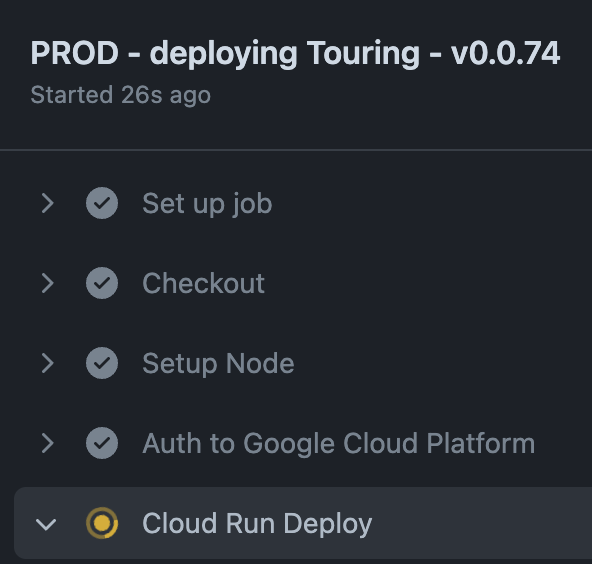Expand Auth to Google Cloud Platform chevron
The height and width of the screenshot is (564, 592).
click(x=48, y=443)
